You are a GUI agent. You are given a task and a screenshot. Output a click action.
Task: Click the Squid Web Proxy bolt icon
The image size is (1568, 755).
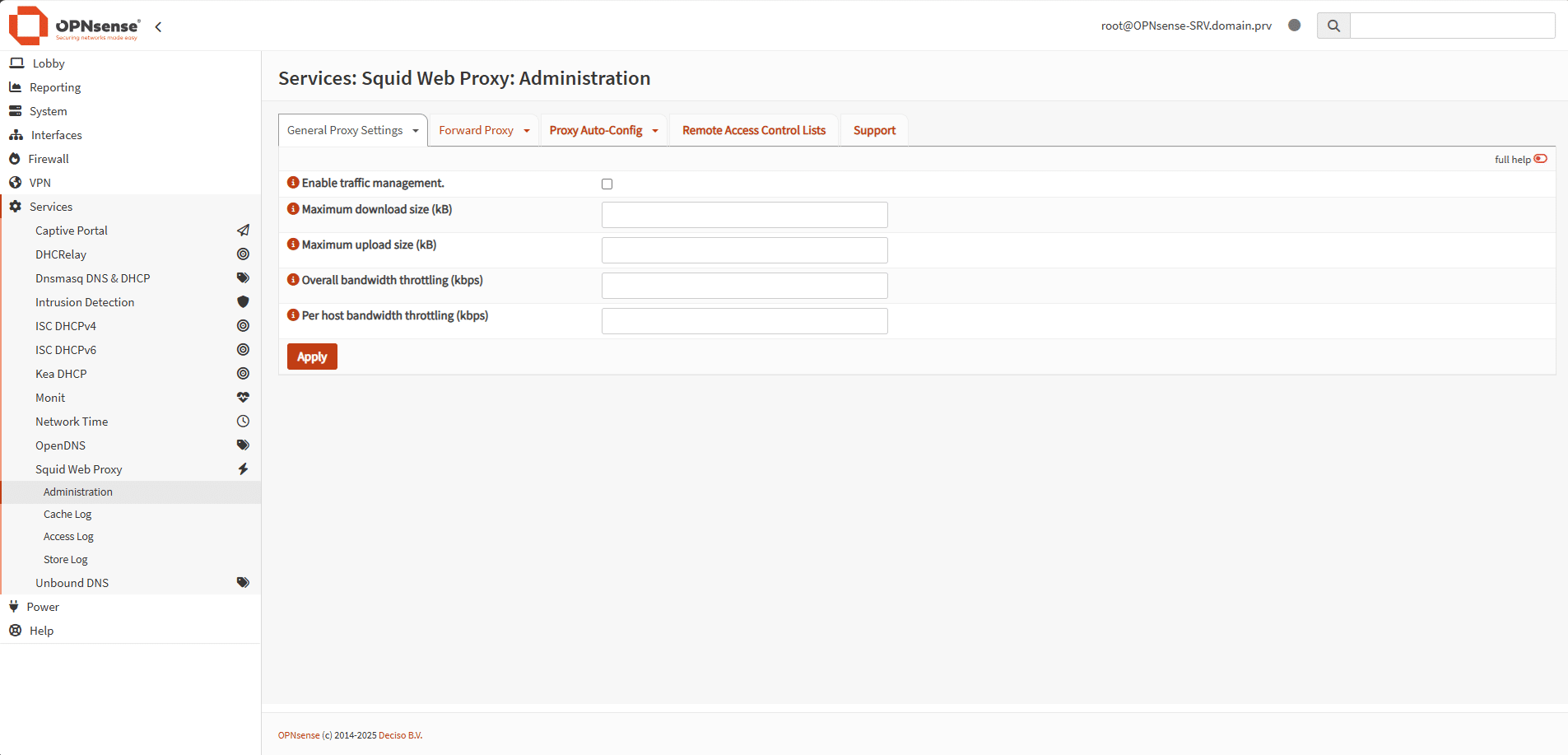click(243, 469)
